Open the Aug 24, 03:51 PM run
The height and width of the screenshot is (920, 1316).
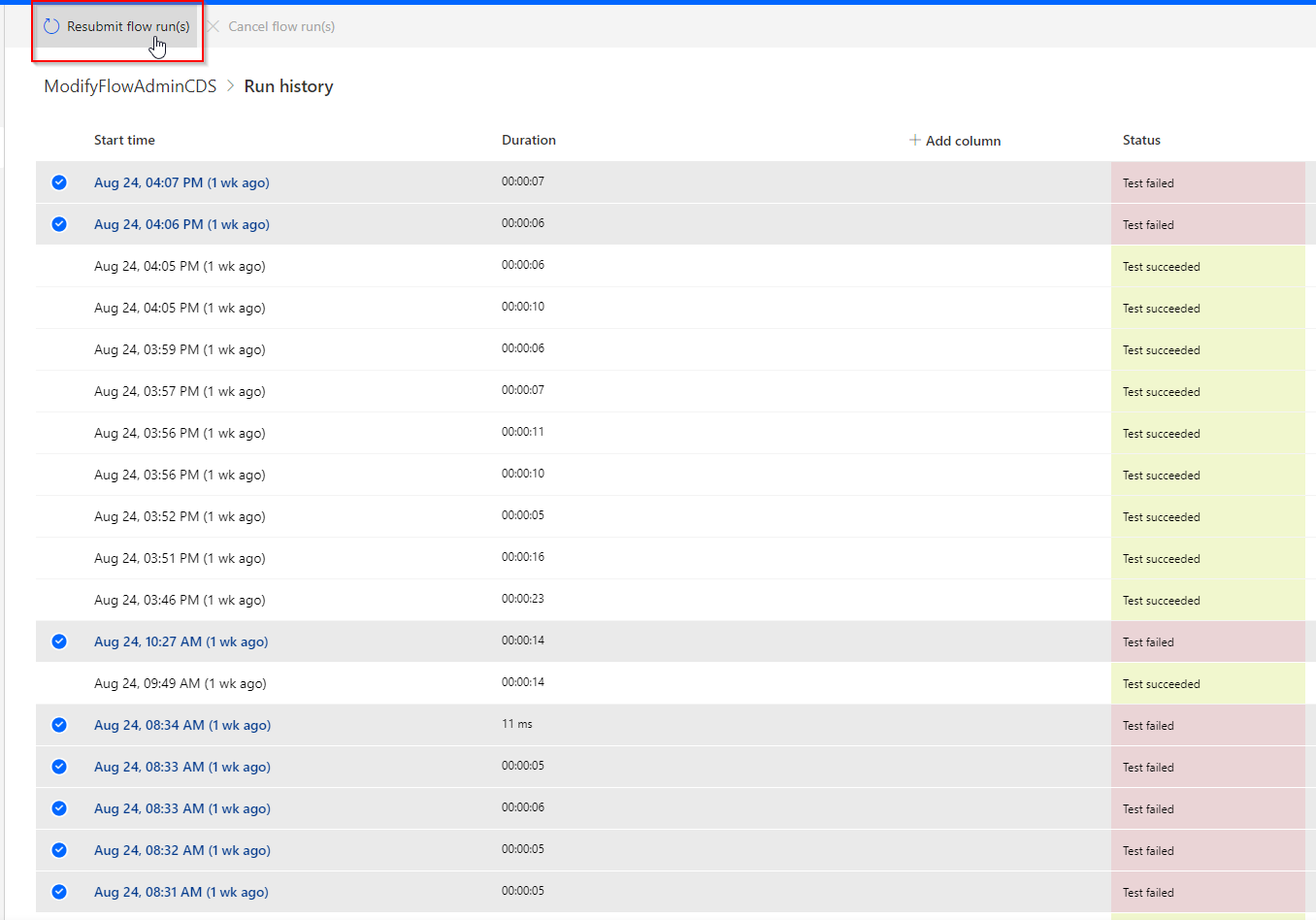tap(180, 558)
